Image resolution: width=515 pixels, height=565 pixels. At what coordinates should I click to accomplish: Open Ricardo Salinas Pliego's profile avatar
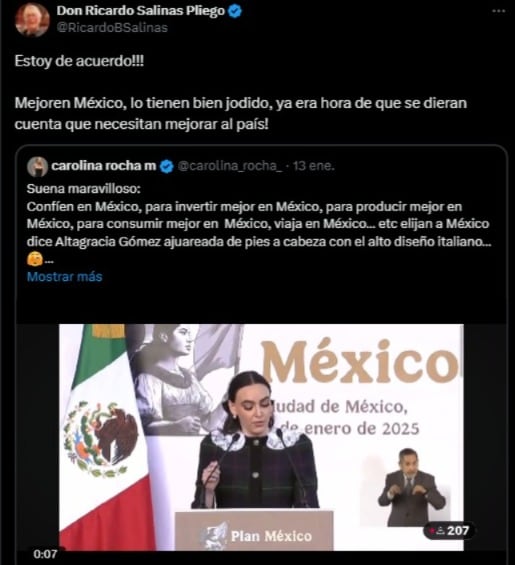[32, 20]
